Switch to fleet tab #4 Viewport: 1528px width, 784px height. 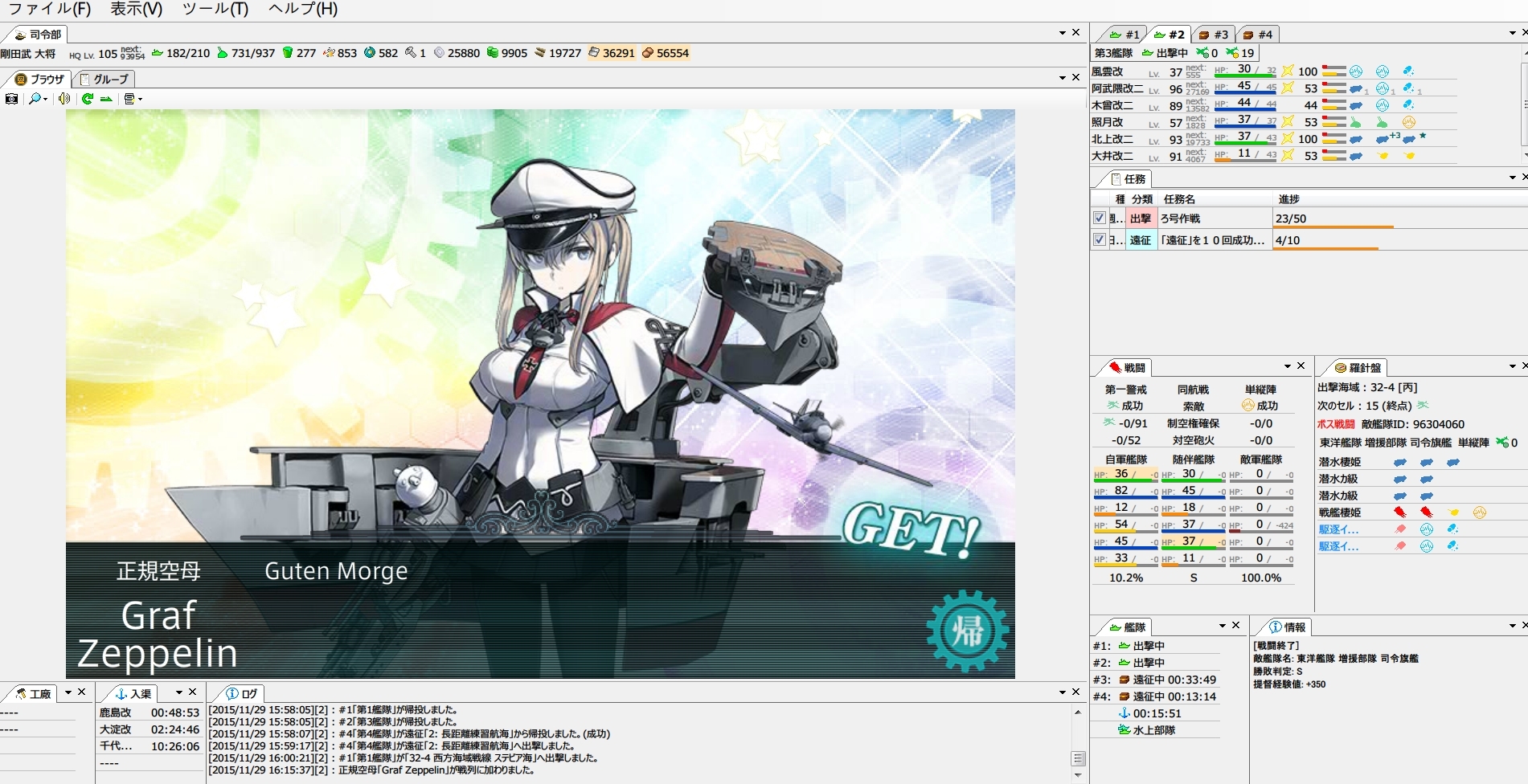[x=1258, y=35]
